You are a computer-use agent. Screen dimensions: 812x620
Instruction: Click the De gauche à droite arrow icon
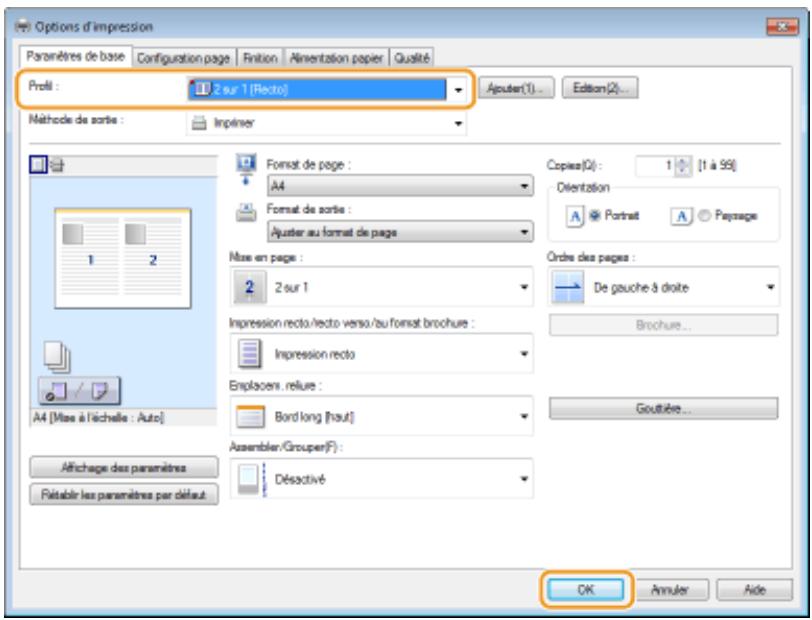pos(568,287)
